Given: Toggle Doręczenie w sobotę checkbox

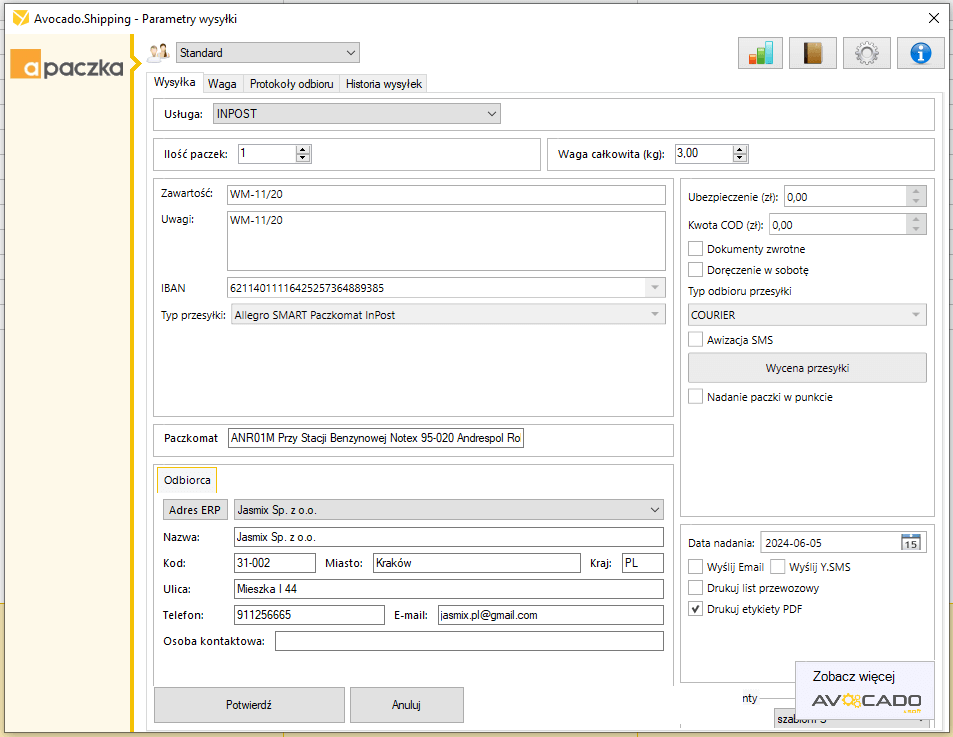Looking at the screenshot, I should [696, 270].
